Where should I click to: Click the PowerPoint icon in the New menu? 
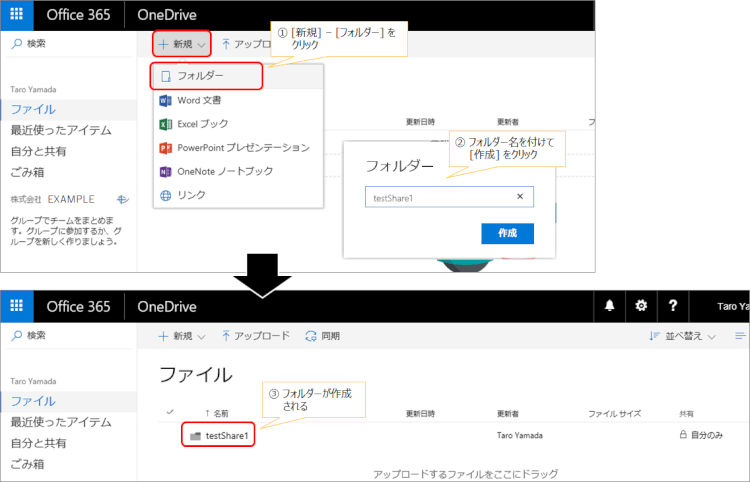point(165,148)
